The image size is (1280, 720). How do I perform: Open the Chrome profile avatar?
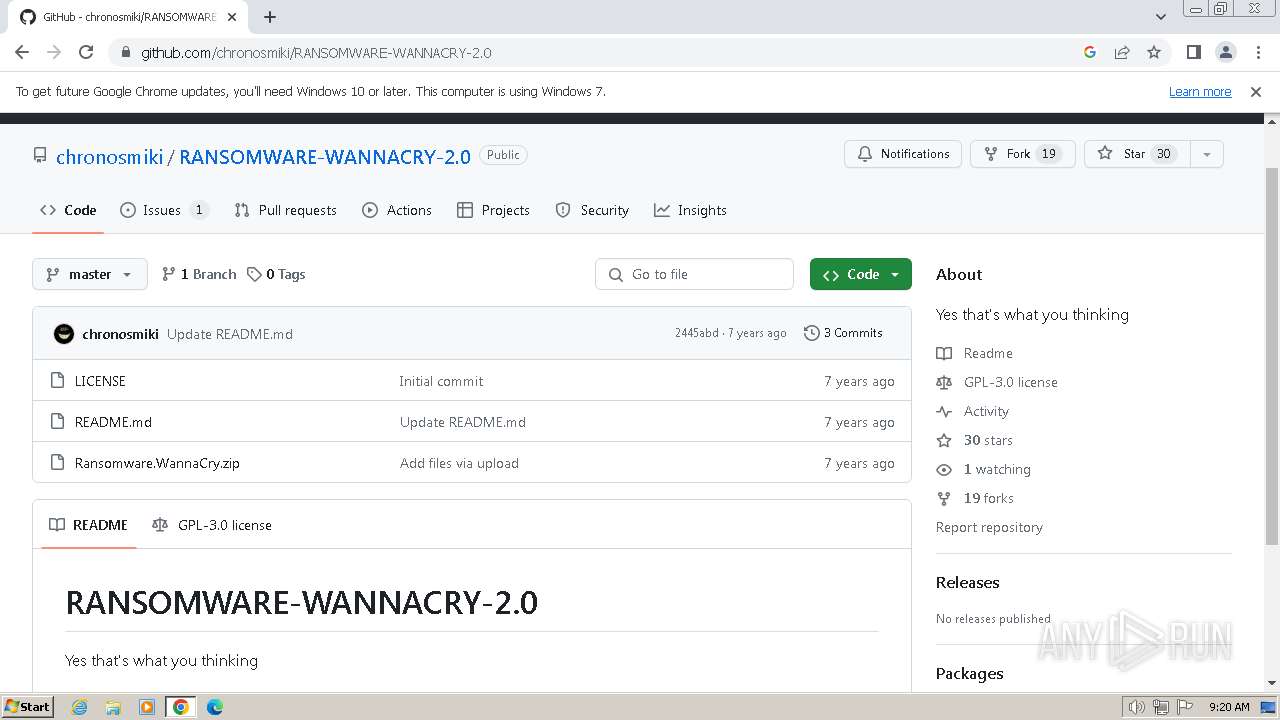click(x=1226, y=52)
